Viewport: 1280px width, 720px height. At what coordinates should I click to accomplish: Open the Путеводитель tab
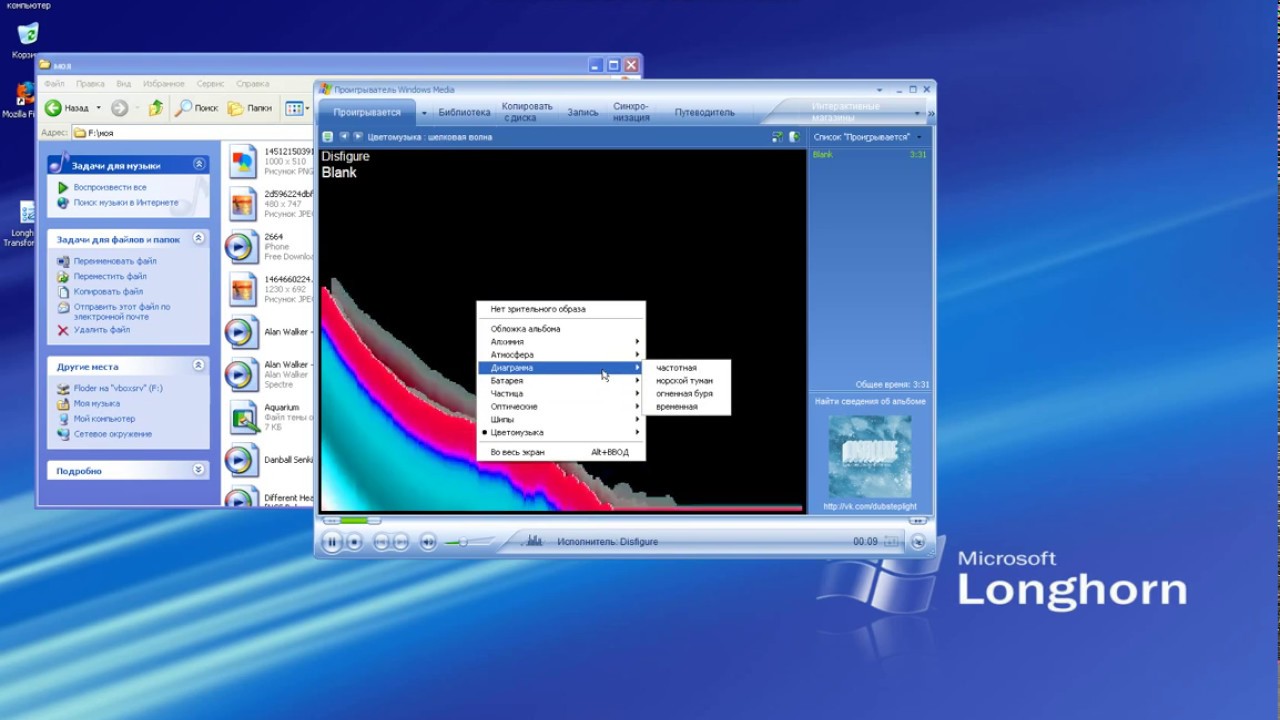click(x=704, y=113)
